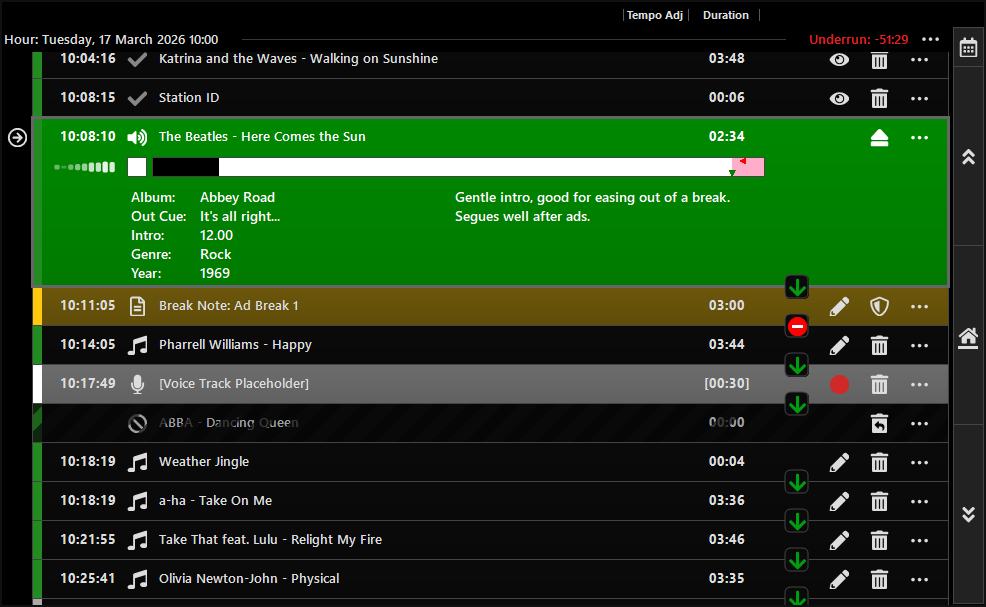This screenshot has width=986, height=607.
Task: Open more options for Walking on Sunshine
Action: (x=919, y=60)
